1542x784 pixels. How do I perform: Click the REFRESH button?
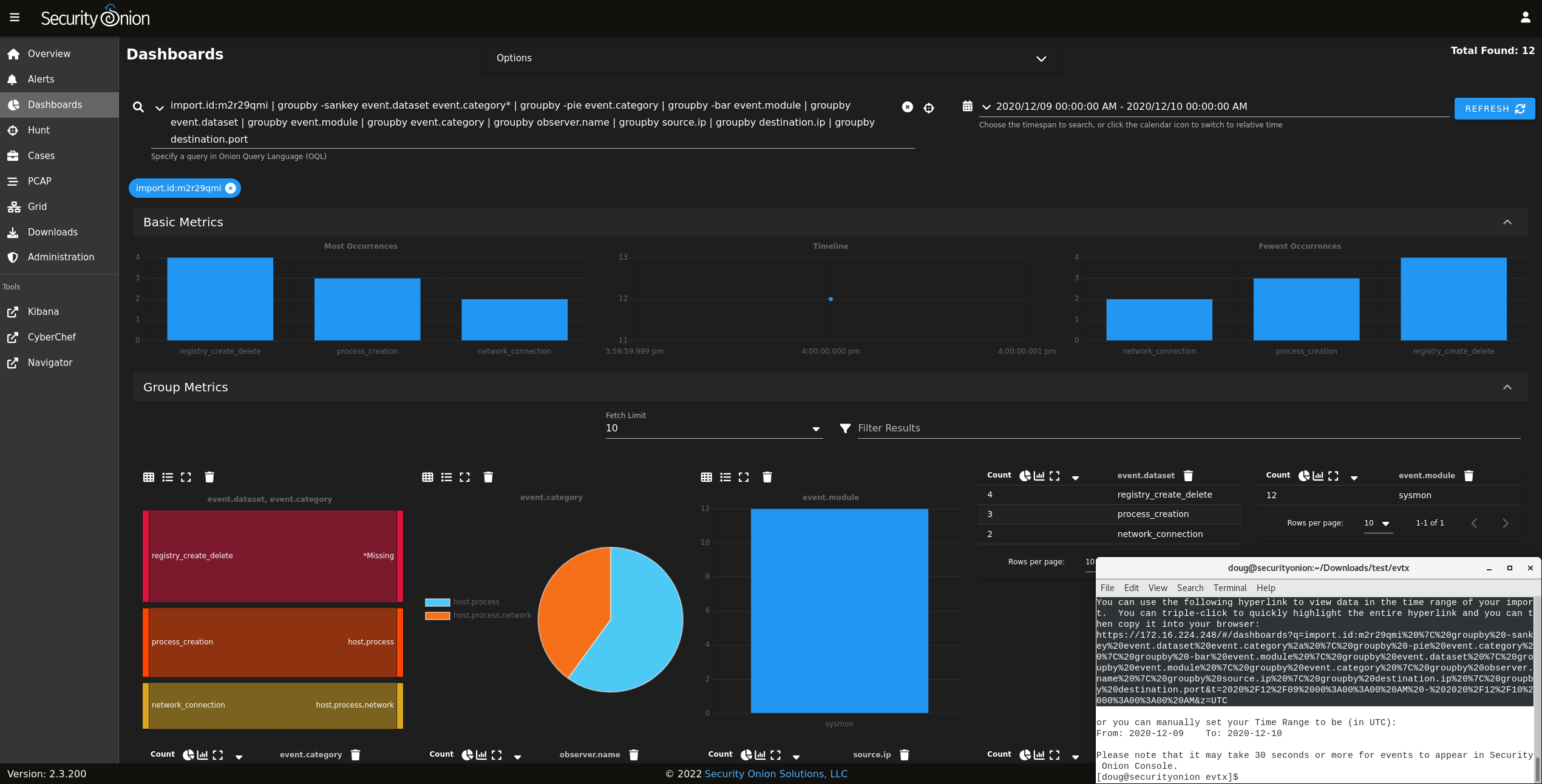click(1494, 109)
